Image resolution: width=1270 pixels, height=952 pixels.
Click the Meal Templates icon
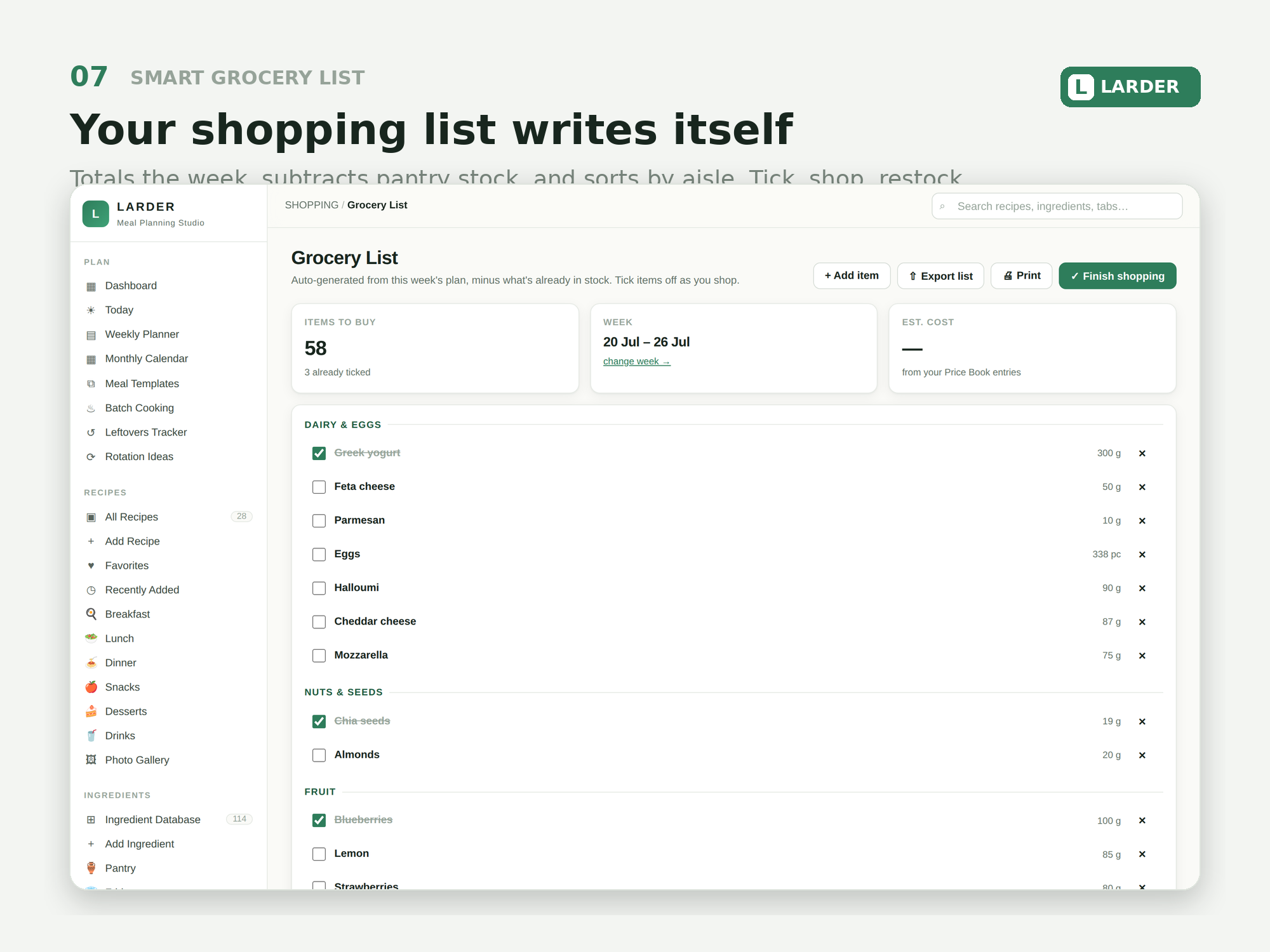91,384
